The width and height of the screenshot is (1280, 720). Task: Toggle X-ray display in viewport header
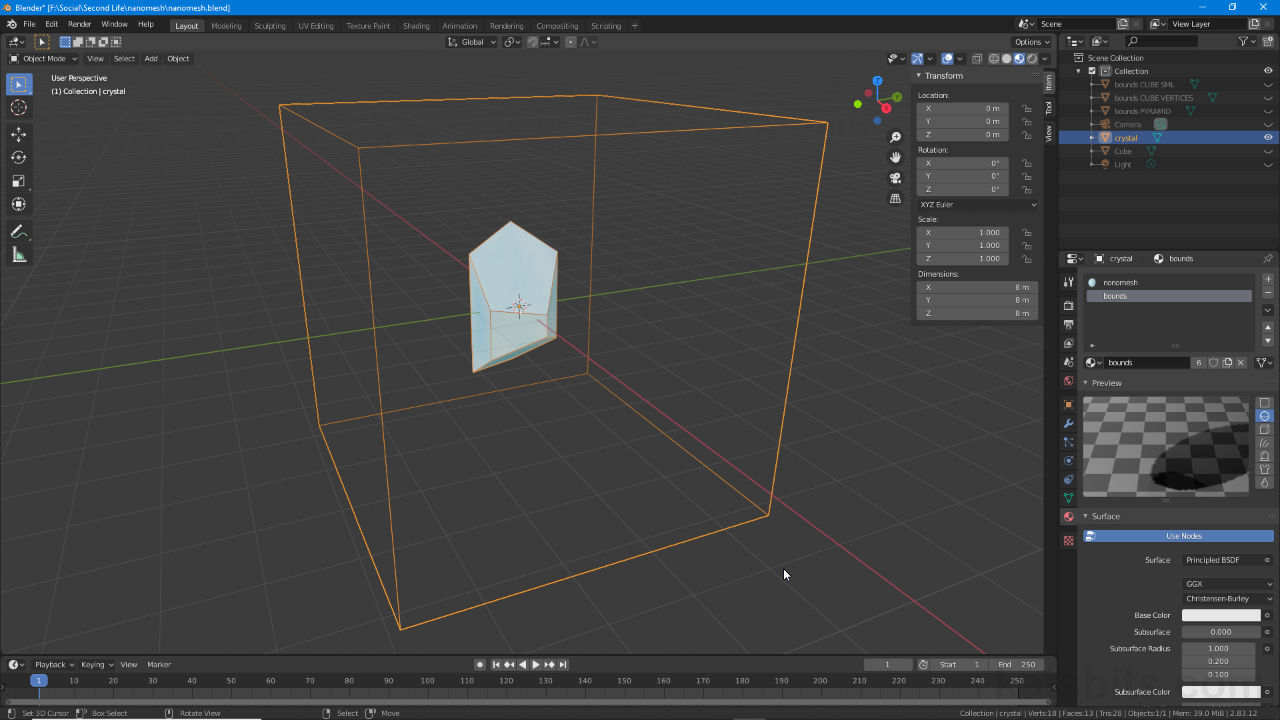click(977, 58)
